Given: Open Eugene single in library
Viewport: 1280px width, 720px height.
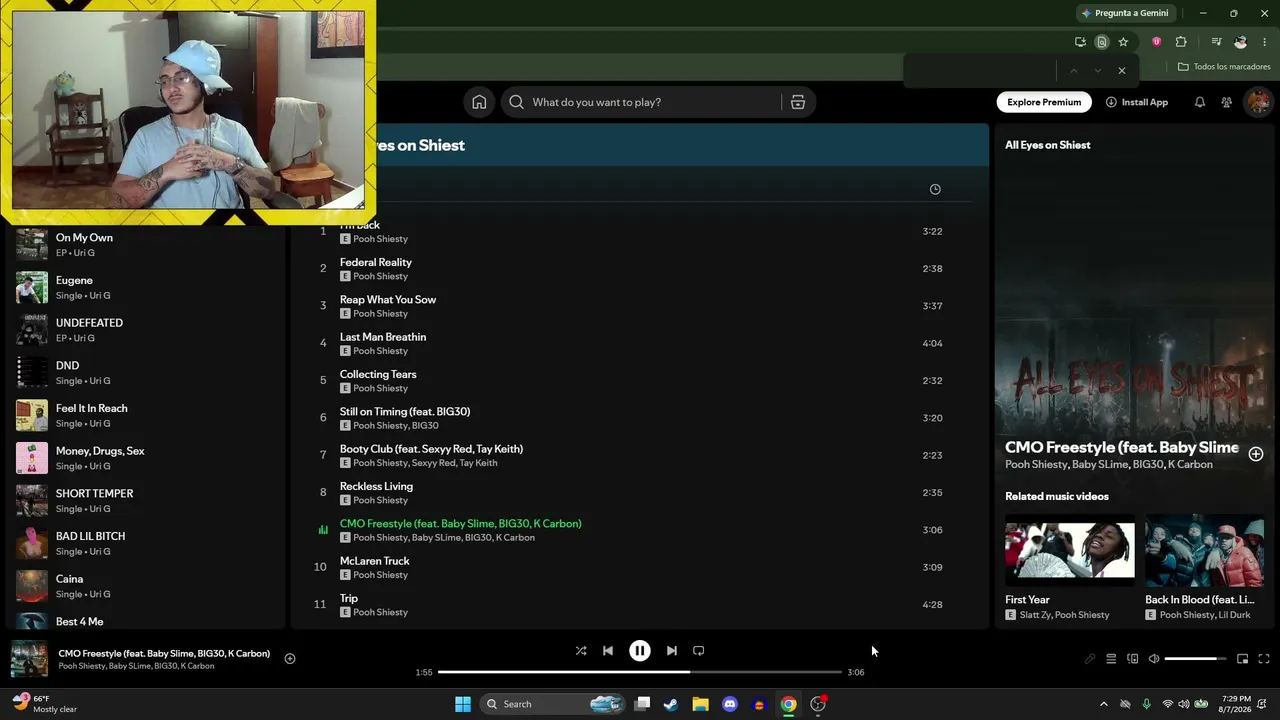Looking at the screenshot, I should [x=145, y=288].
